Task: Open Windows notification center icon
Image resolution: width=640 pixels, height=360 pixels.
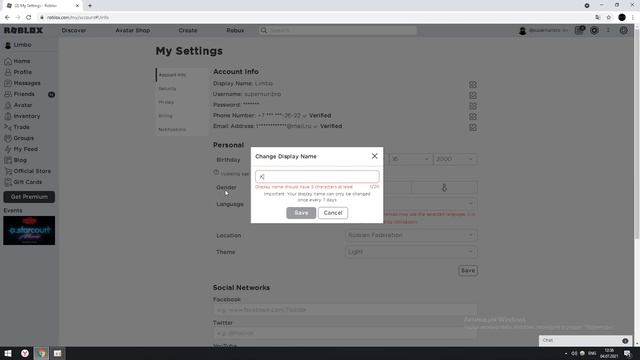Action: tap(627, 353)
